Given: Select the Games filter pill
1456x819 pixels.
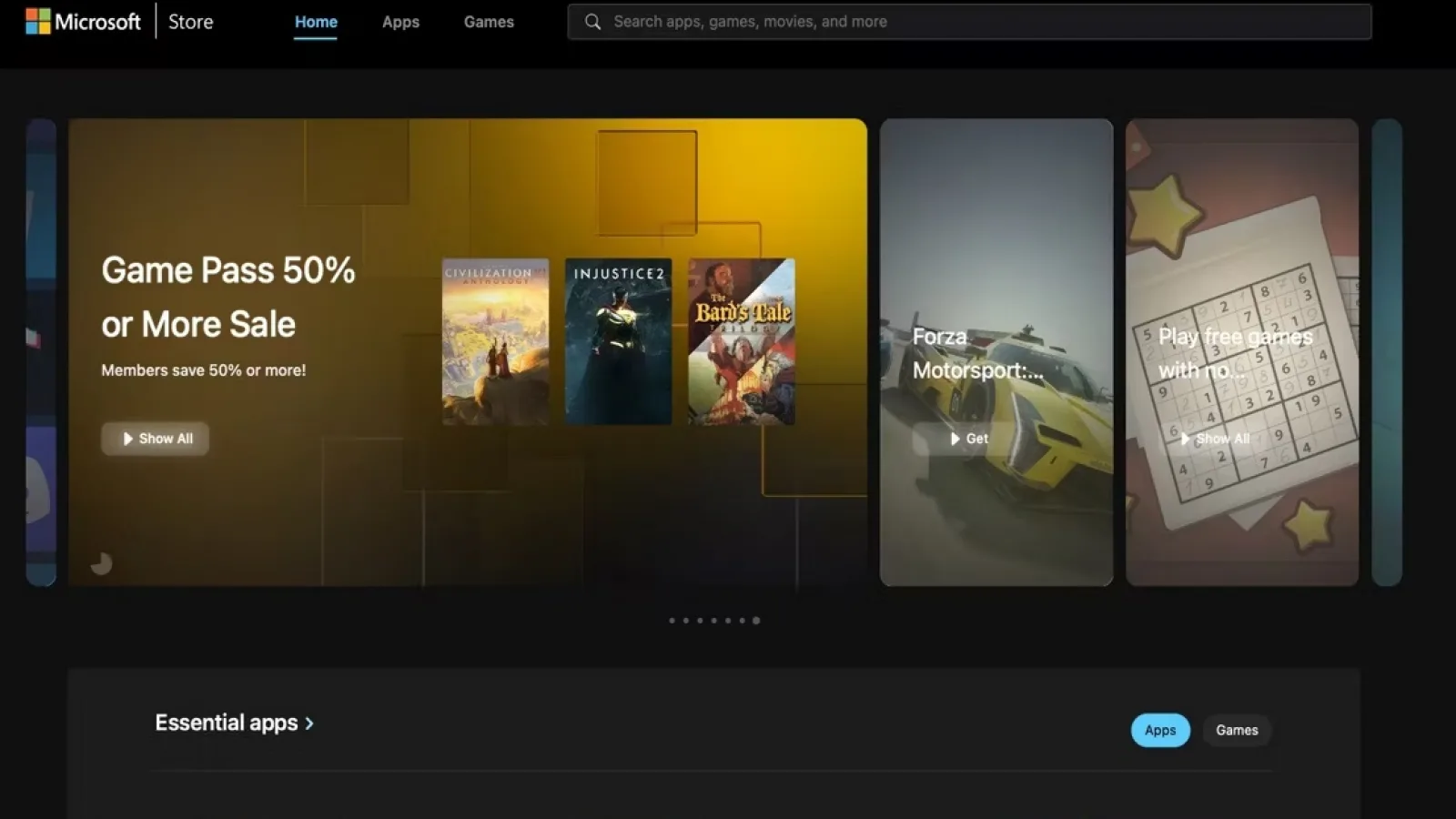Looking at the screenshot, I should pyautogui.click(x=1237, y=730).
